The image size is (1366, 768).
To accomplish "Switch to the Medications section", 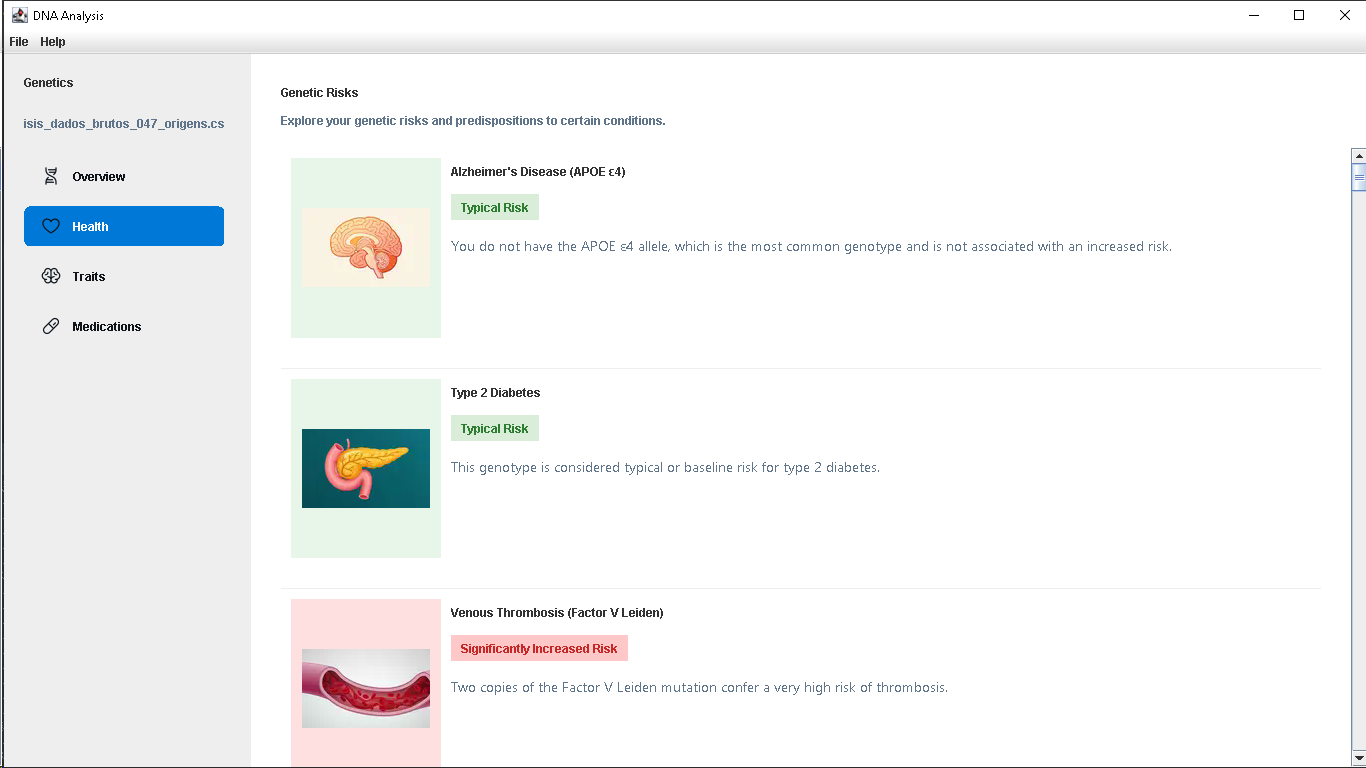I will [x=106, y=326].
